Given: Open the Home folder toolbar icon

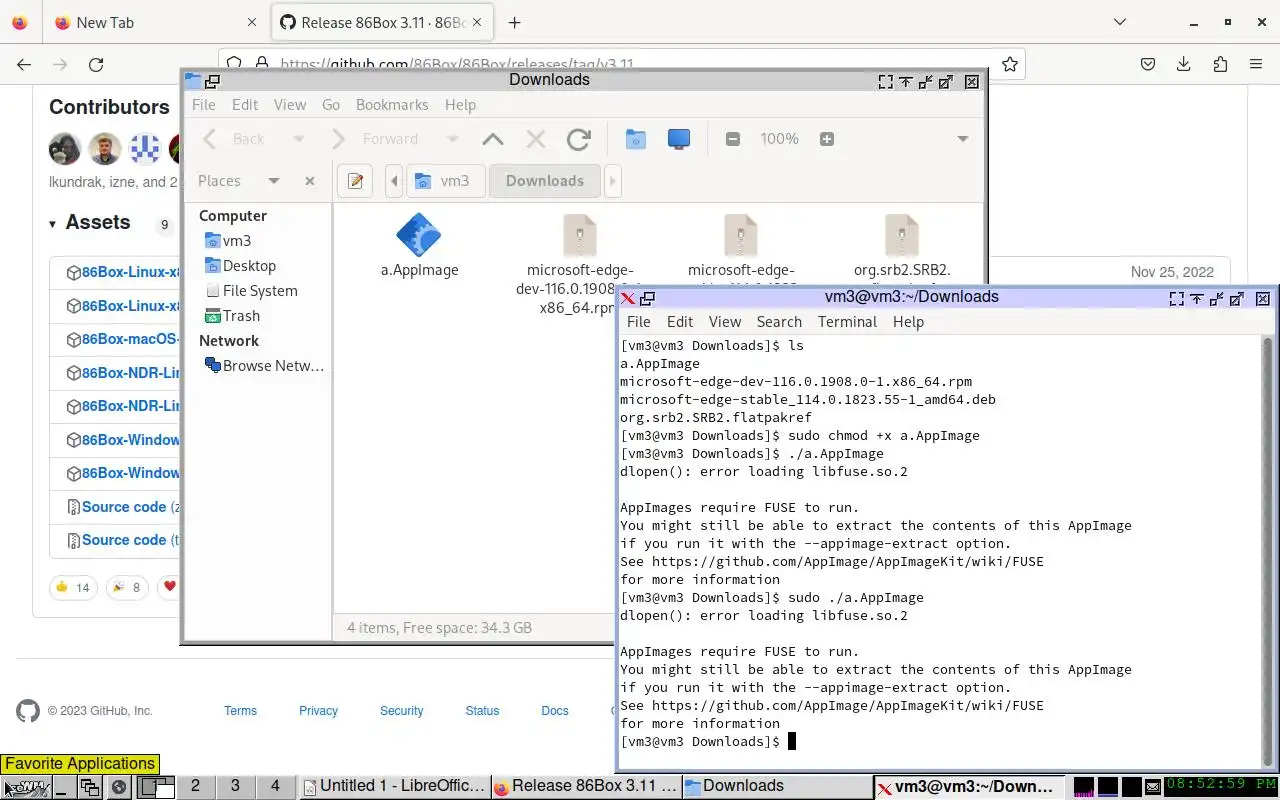Looking at the screenshot, I should [635, 139].
